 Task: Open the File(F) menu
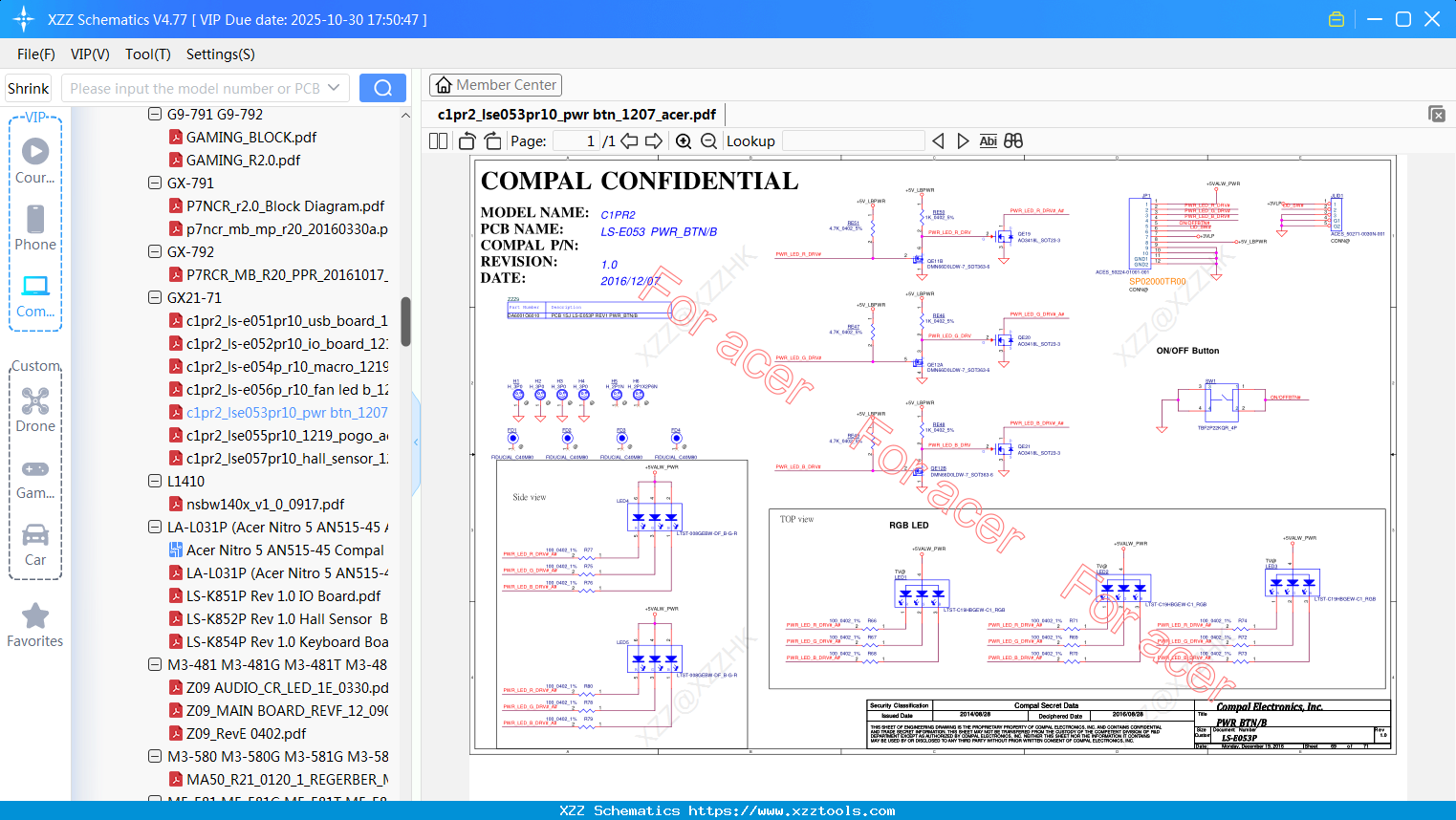click(x=36, y=54)
